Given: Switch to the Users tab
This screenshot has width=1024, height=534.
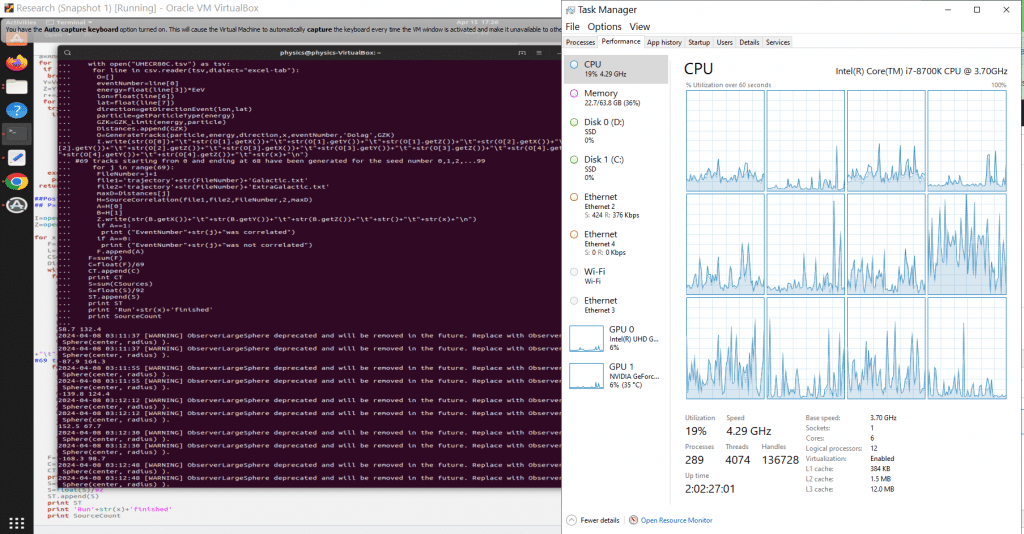Looking at the screenshot, I should (724, 42).
